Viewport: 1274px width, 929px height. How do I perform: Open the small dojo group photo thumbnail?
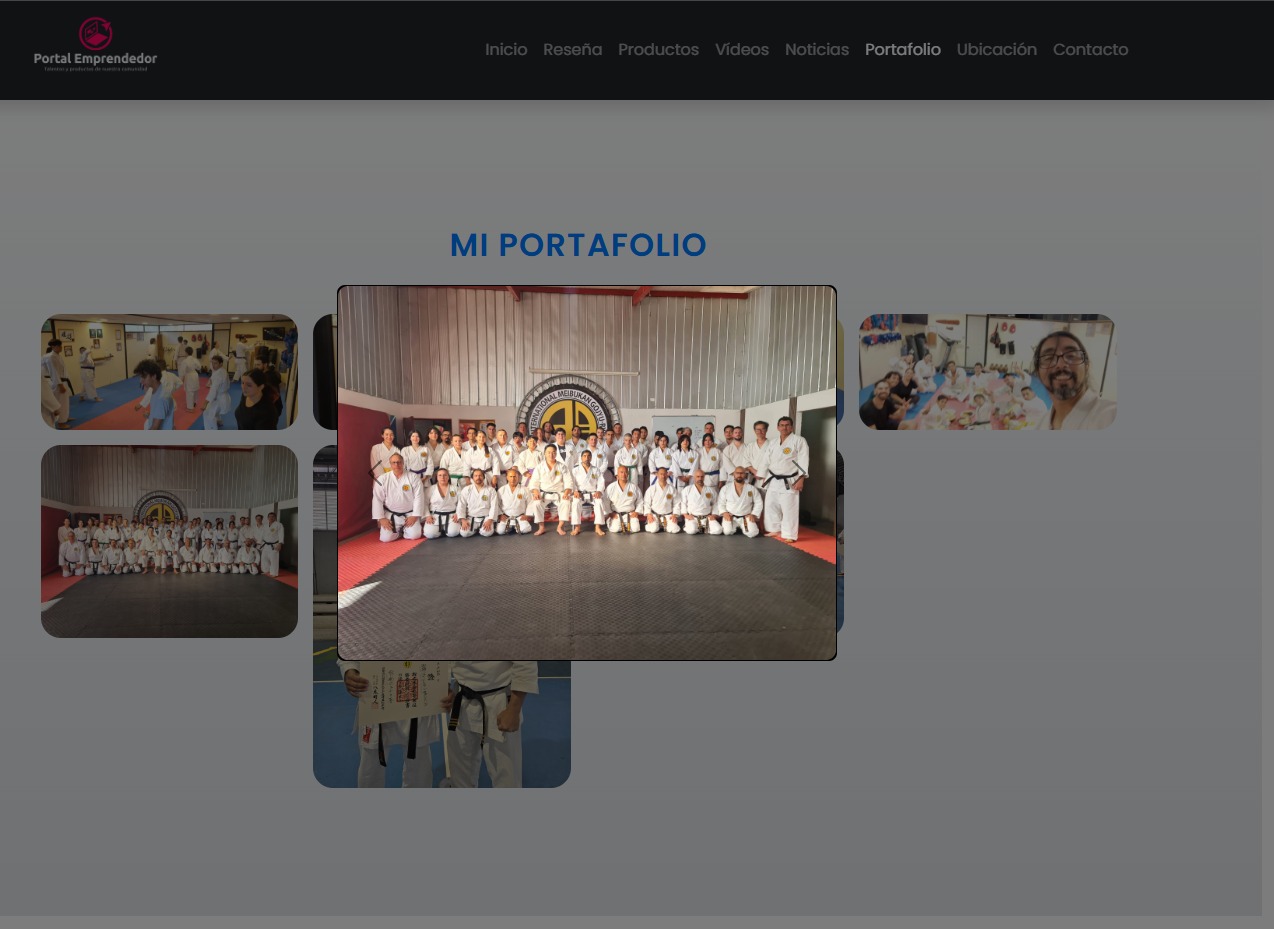[x=169, y=541]
